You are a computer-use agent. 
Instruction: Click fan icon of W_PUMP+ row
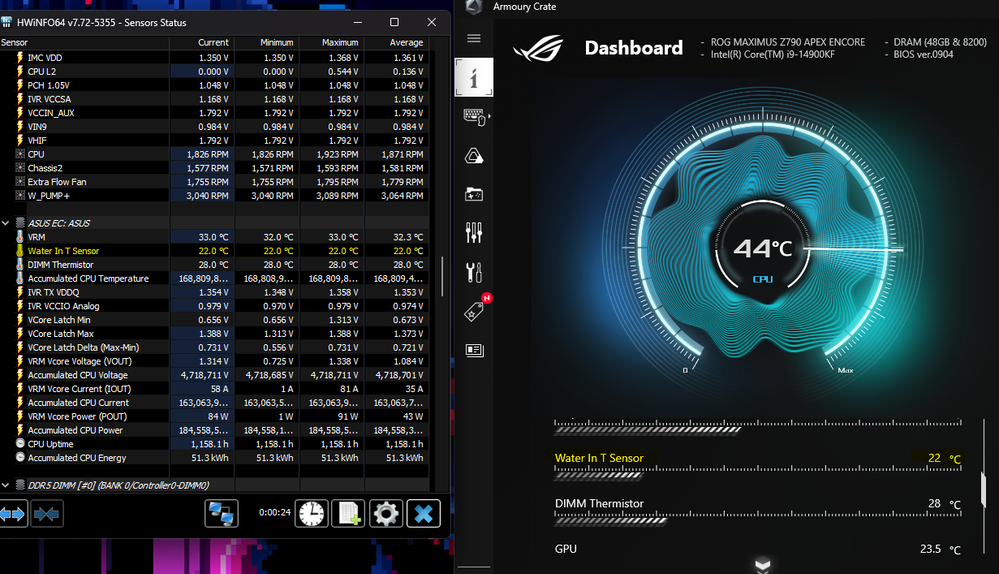(20, 196)
